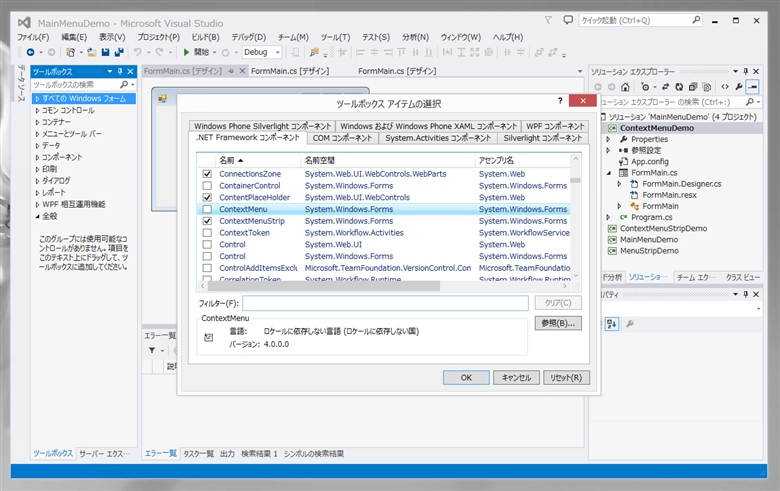The height and width of the screenshot is (491, 780).
Task: Click the vertical scrollbar down arrow in list
Action: click(576, 276)
